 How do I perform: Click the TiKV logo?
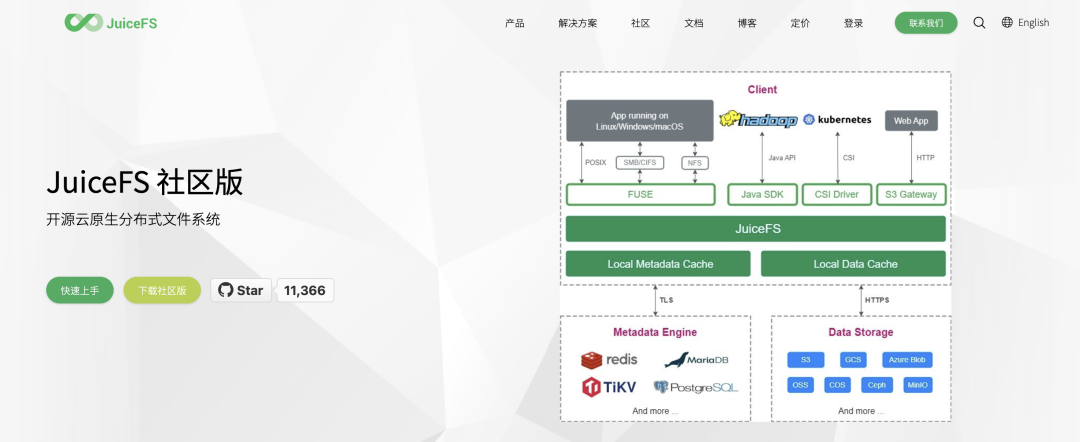coord(609,387)
